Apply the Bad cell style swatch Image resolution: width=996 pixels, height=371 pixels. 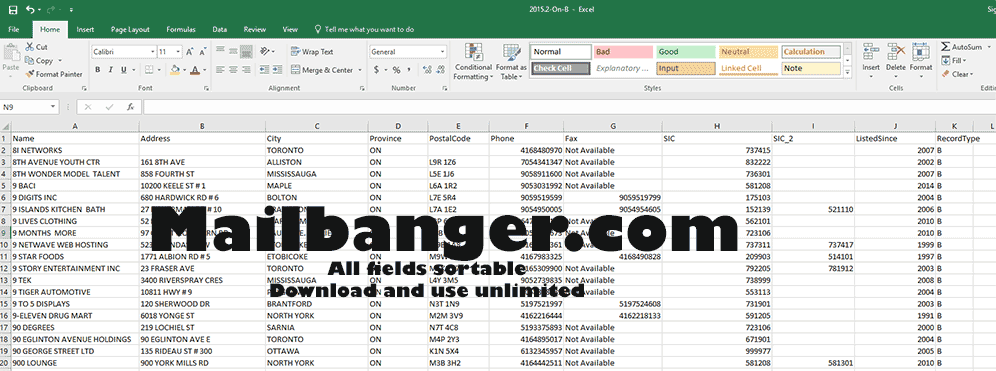[x=623, y=52]
